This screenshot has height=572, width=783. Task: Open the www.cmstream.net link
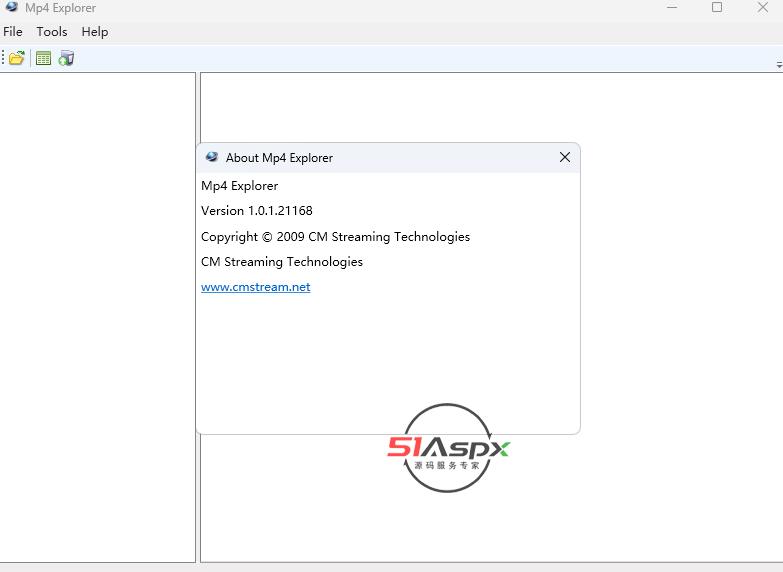click(256, 287)
